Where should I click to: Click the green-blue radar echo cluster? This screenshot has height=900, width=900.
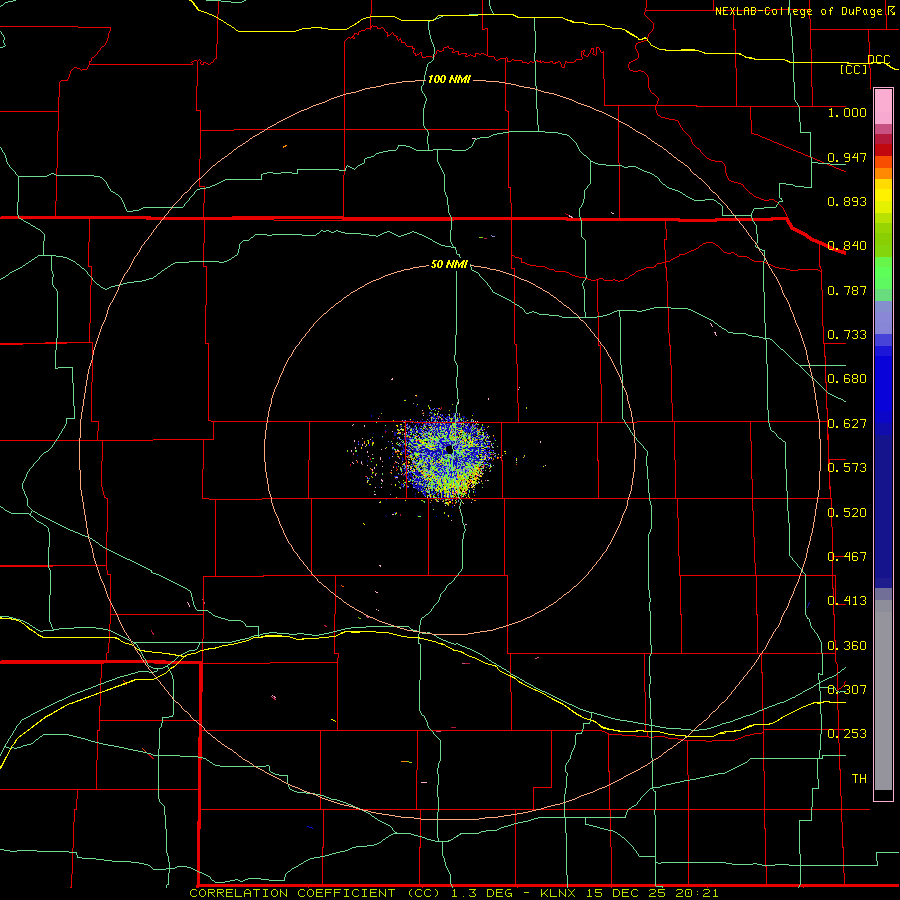coord(448,456)
